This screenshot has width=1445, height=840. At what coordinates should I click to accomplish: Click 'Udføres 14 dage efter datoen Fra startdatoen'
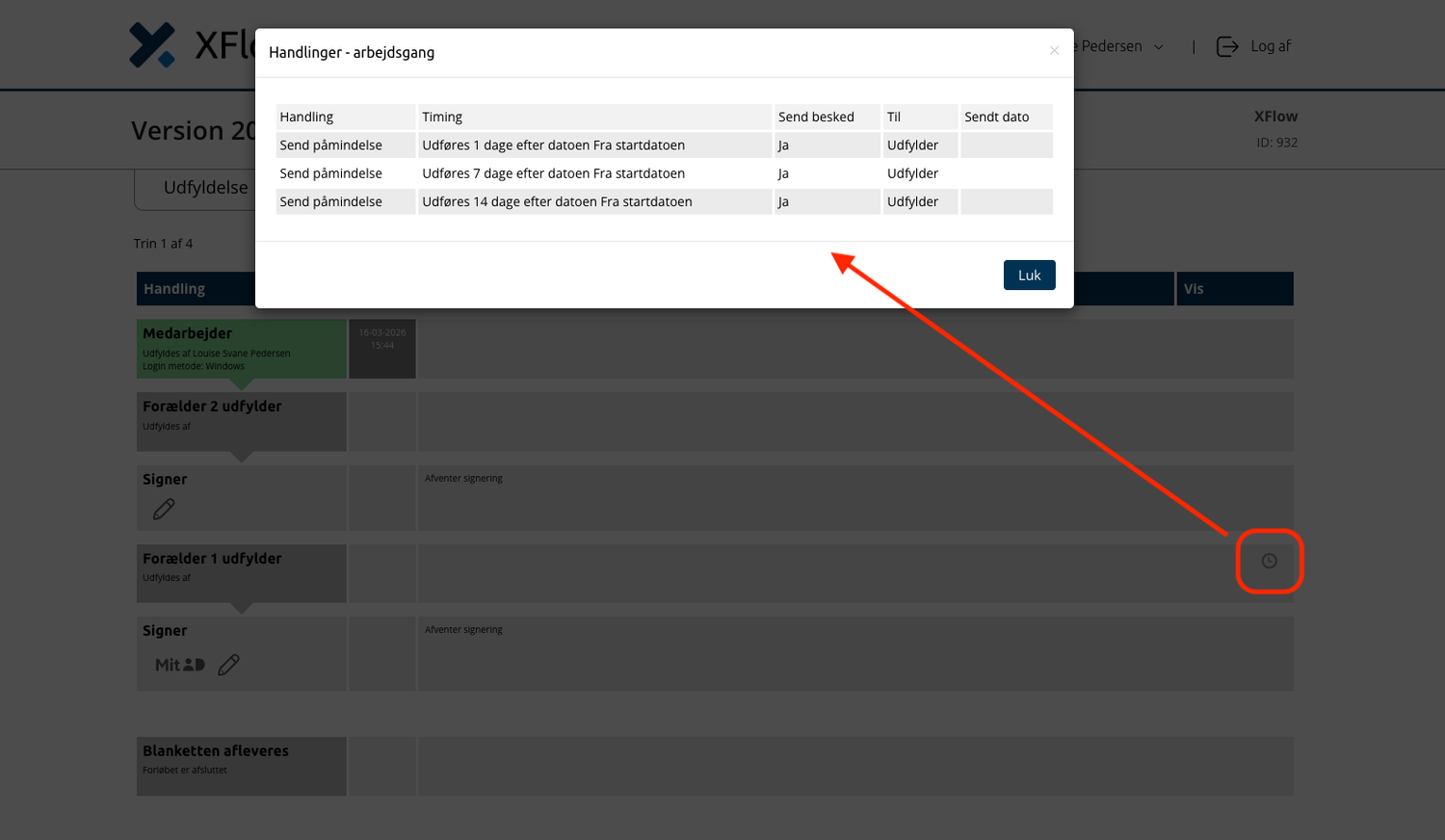[x=558, y=201]
